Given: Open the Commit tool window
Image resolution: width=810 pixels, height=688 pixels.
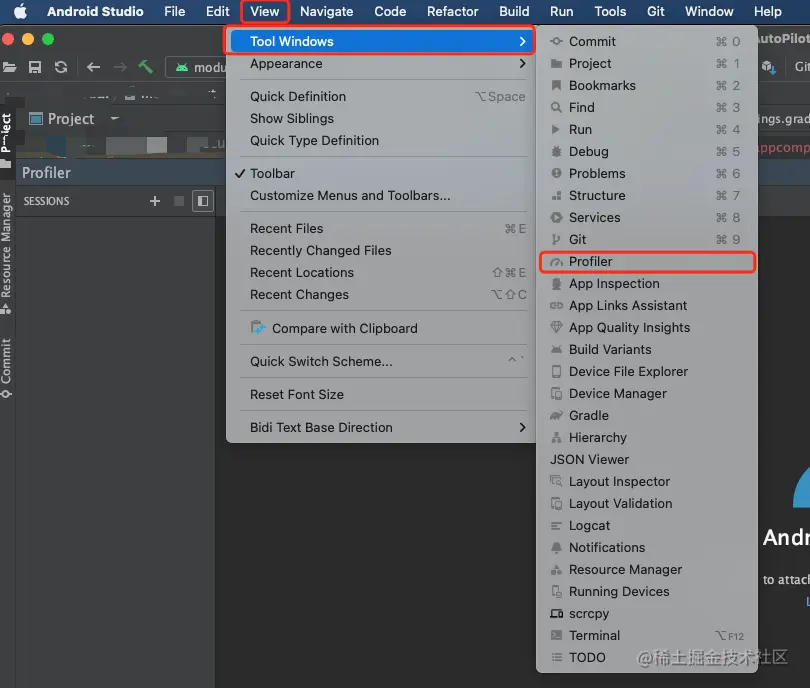Looking at the screenshot, I should point(647,41).
